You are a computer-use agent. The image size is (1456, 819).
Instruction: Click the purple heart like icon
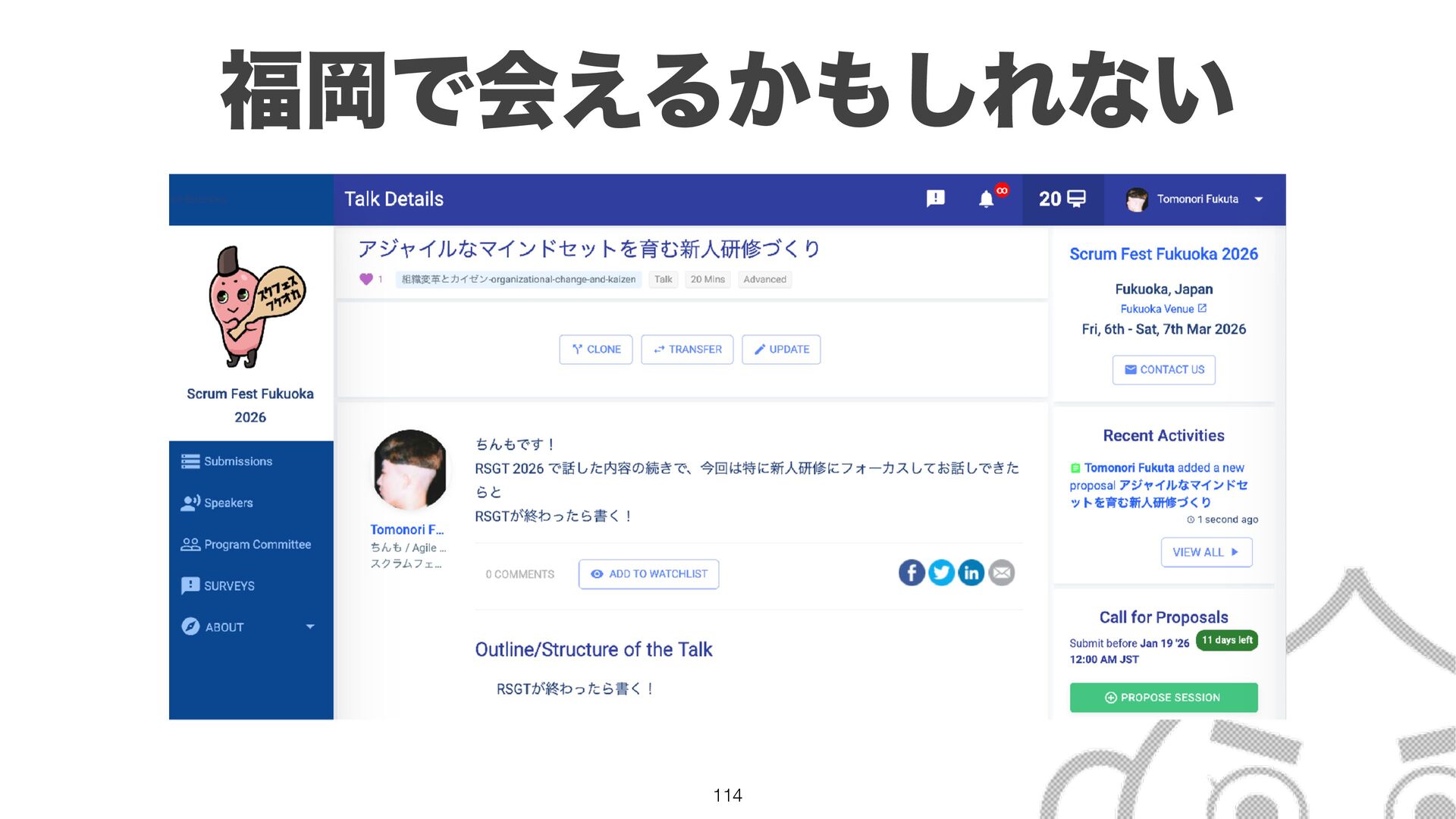(x=366, y=279)
